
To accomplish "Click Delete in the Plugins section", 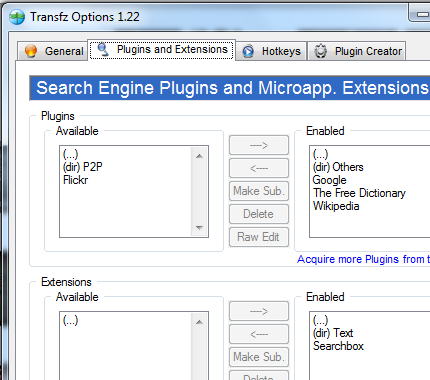I will tap(259, 214).
